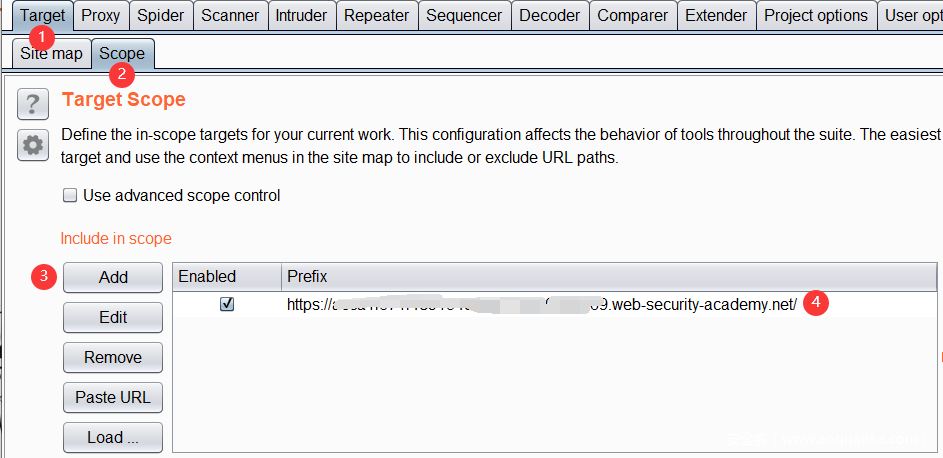Image resolution: width=943 pixels, height=458 pixels.
Task: Open the Spider tab
Action: [x=160, y=15]
